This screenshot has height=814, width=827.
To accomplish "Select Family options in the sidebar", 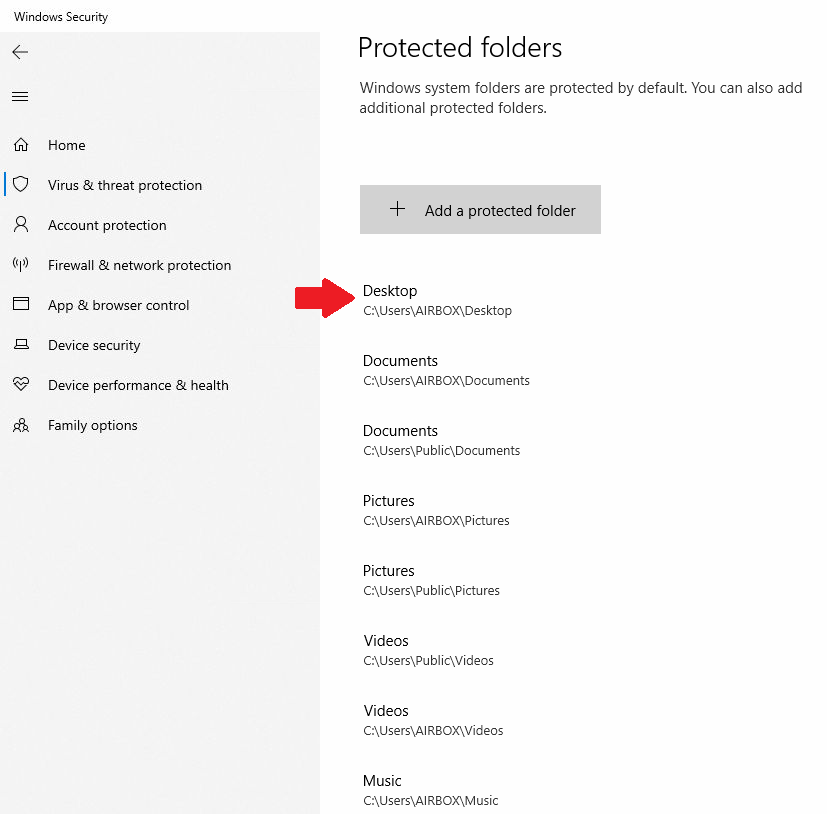I will [92, 425].
